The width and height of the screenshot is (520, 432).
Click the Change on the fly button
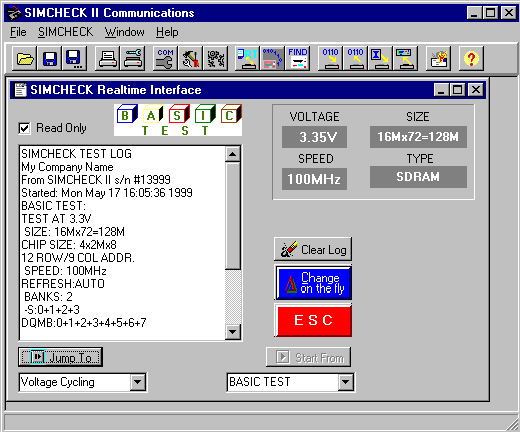coord(313,283)
